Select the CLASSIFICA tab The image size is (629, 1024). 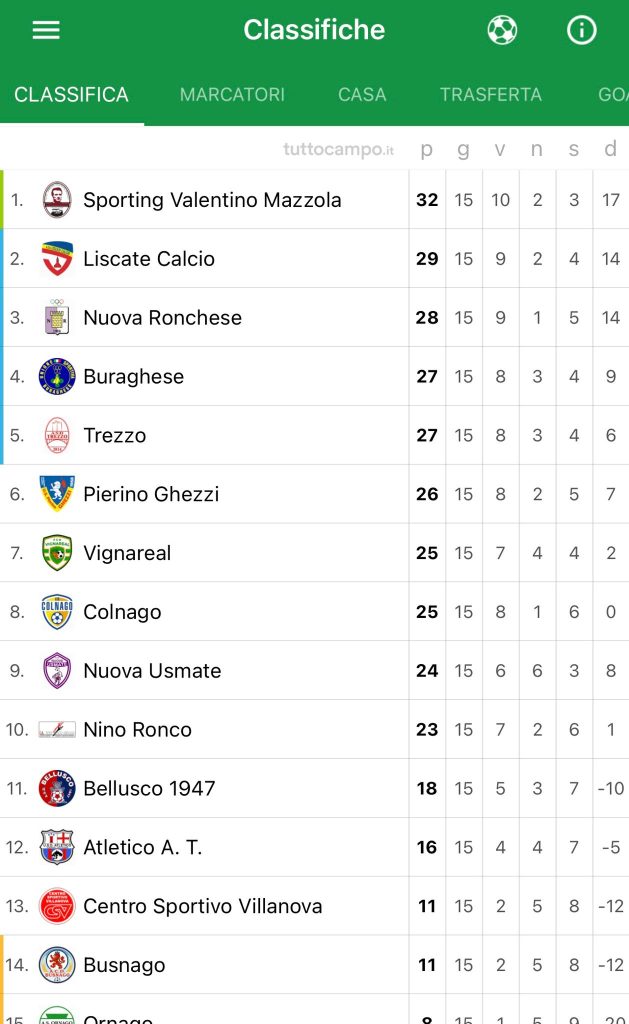click(71, 95)
